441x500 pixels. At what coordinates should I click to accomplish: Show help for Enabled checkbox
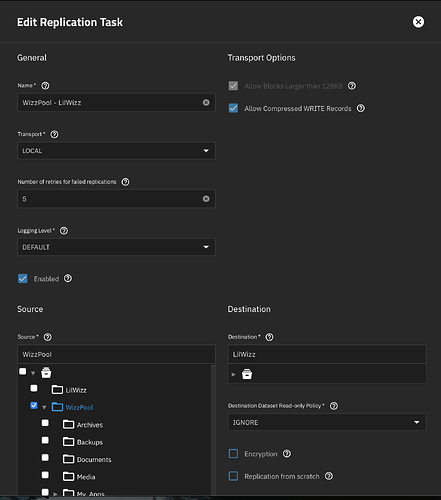click(68, 278)
